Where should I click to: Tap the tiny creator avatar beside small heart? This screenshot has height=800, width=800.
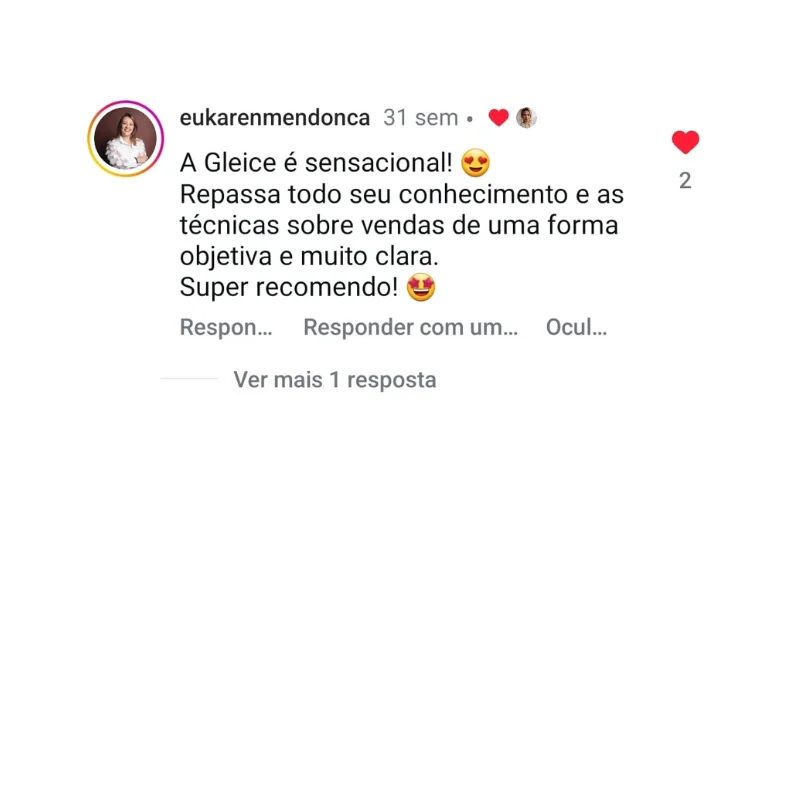click(x=526, y=118)
